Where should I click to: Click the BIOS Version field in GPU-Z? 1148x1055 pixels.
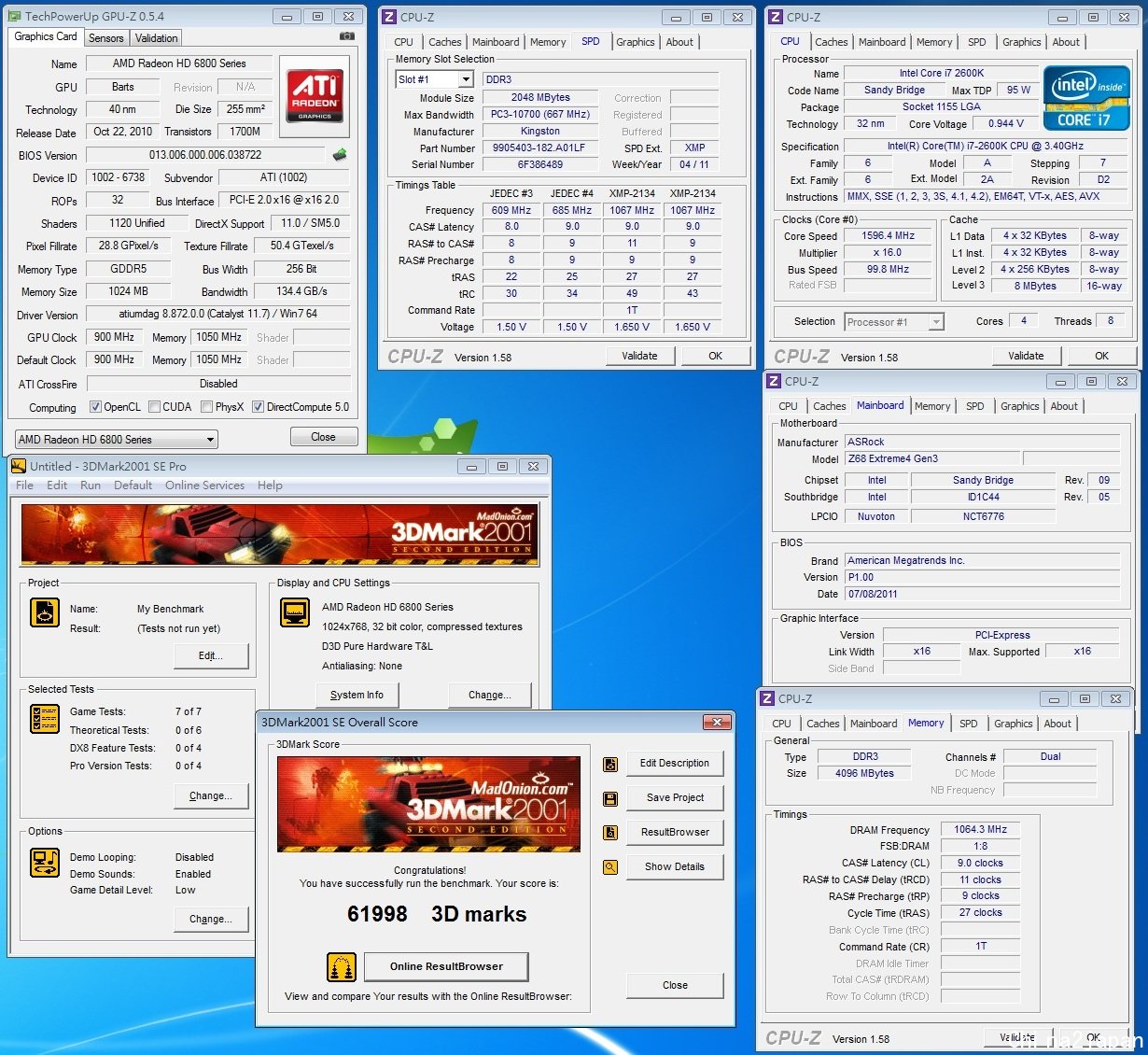click(205, 155)
